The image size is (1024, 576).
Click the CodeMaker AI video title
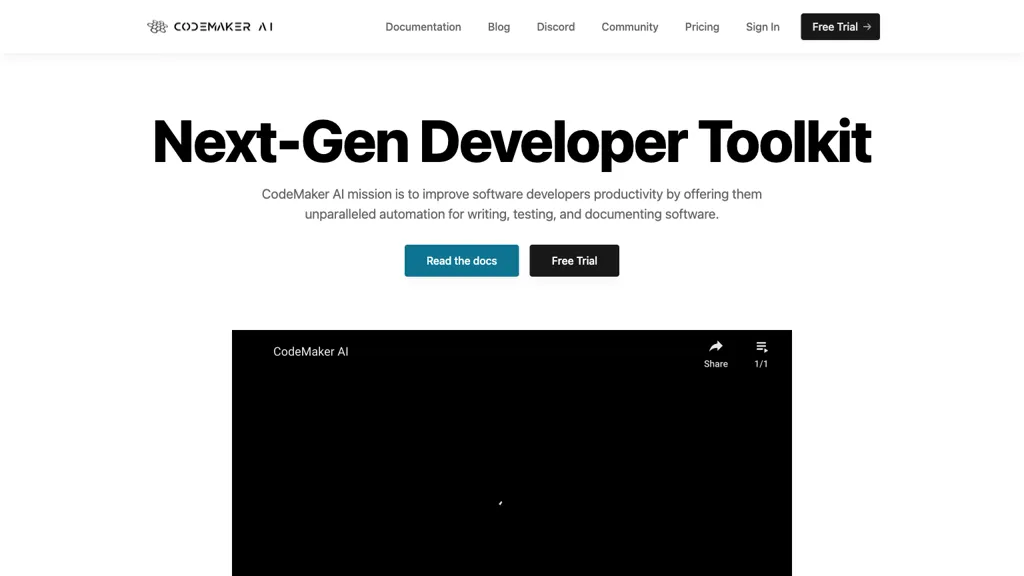coord(311,351)
